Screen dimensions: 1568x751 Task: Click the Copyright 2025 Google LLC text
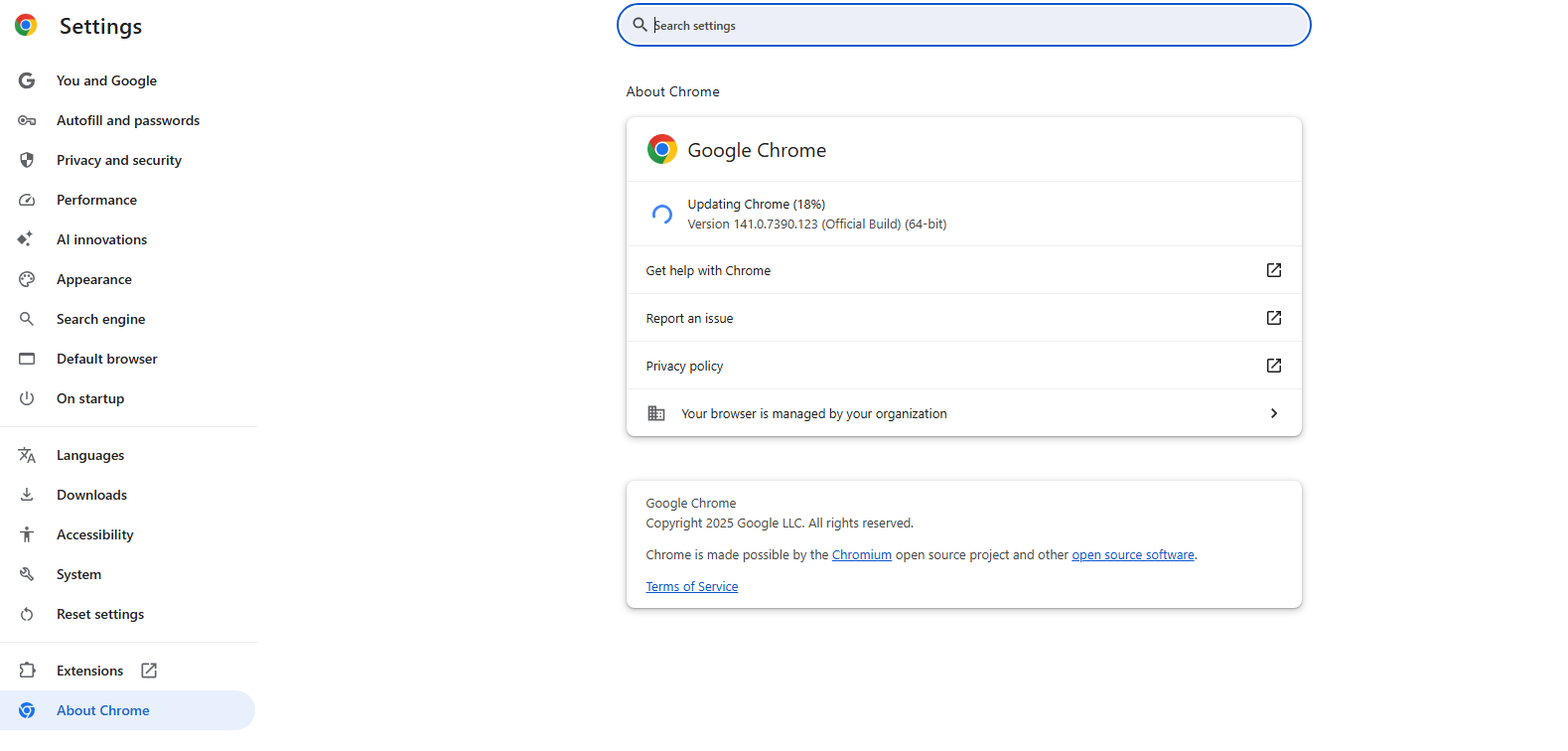click(x=780, y=524)
